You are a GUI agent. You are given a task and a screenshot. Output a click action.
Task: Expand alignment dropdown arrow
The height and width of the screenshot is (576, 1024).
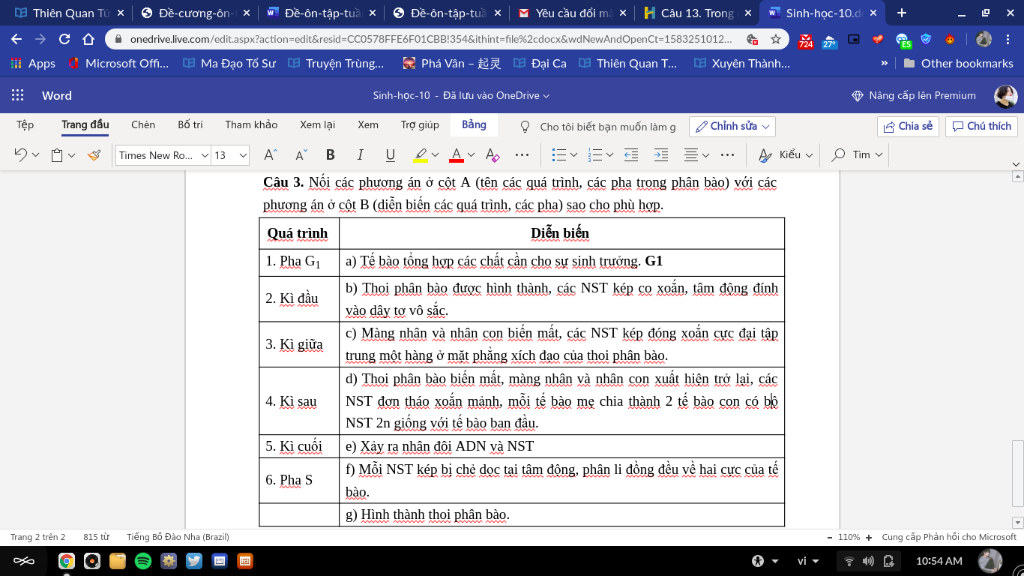705,155
